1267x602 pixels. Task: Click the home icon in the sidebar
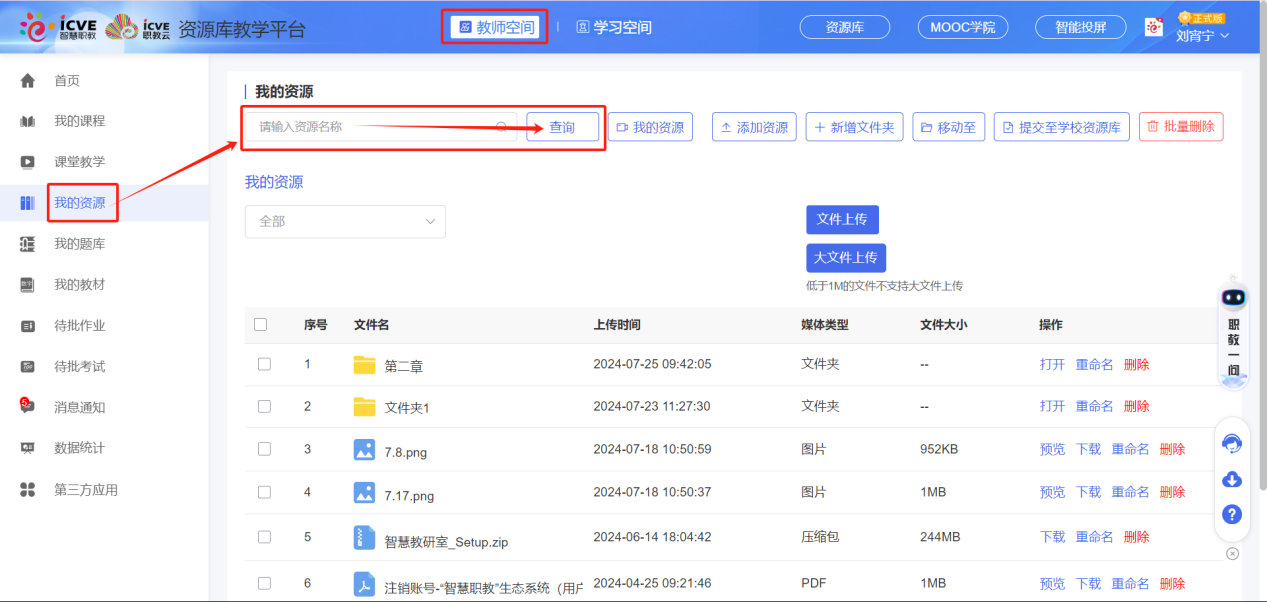[x=28, y=81]
